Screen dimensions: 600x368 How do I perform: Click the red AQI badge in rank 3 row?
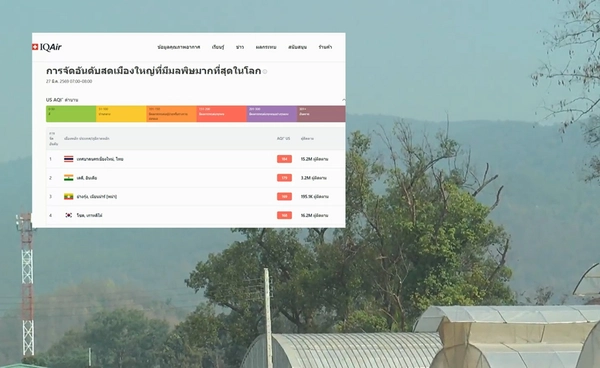coord(284,196)
